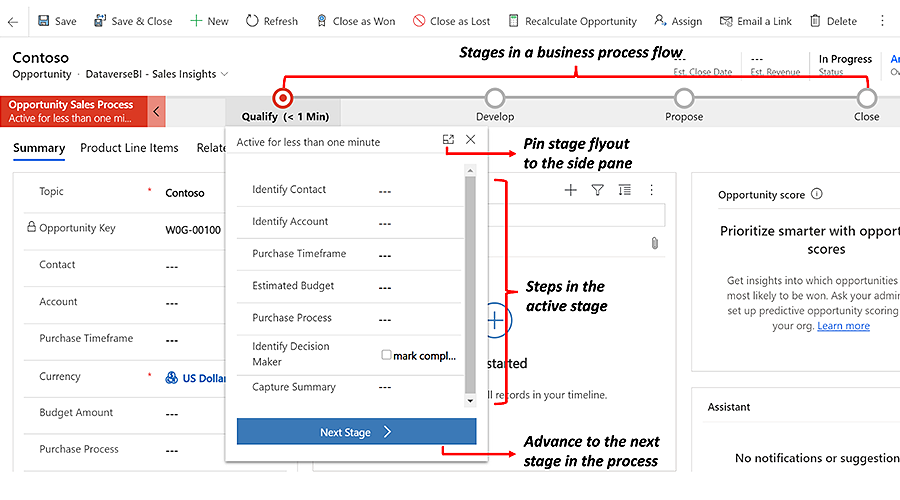Image resolution: width=900 pixels, height=500 pixels.
Task: Click the timeline filter funnel icon
Action: click(597, 190)
